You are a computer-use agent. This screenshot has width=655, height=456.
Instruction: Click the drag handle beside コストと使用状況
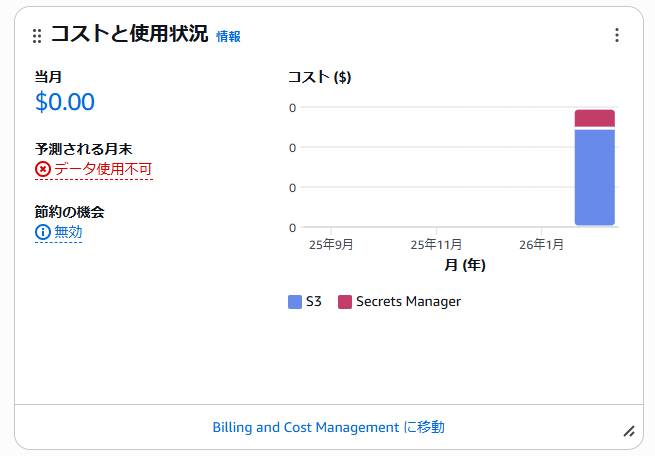point(37,36)
